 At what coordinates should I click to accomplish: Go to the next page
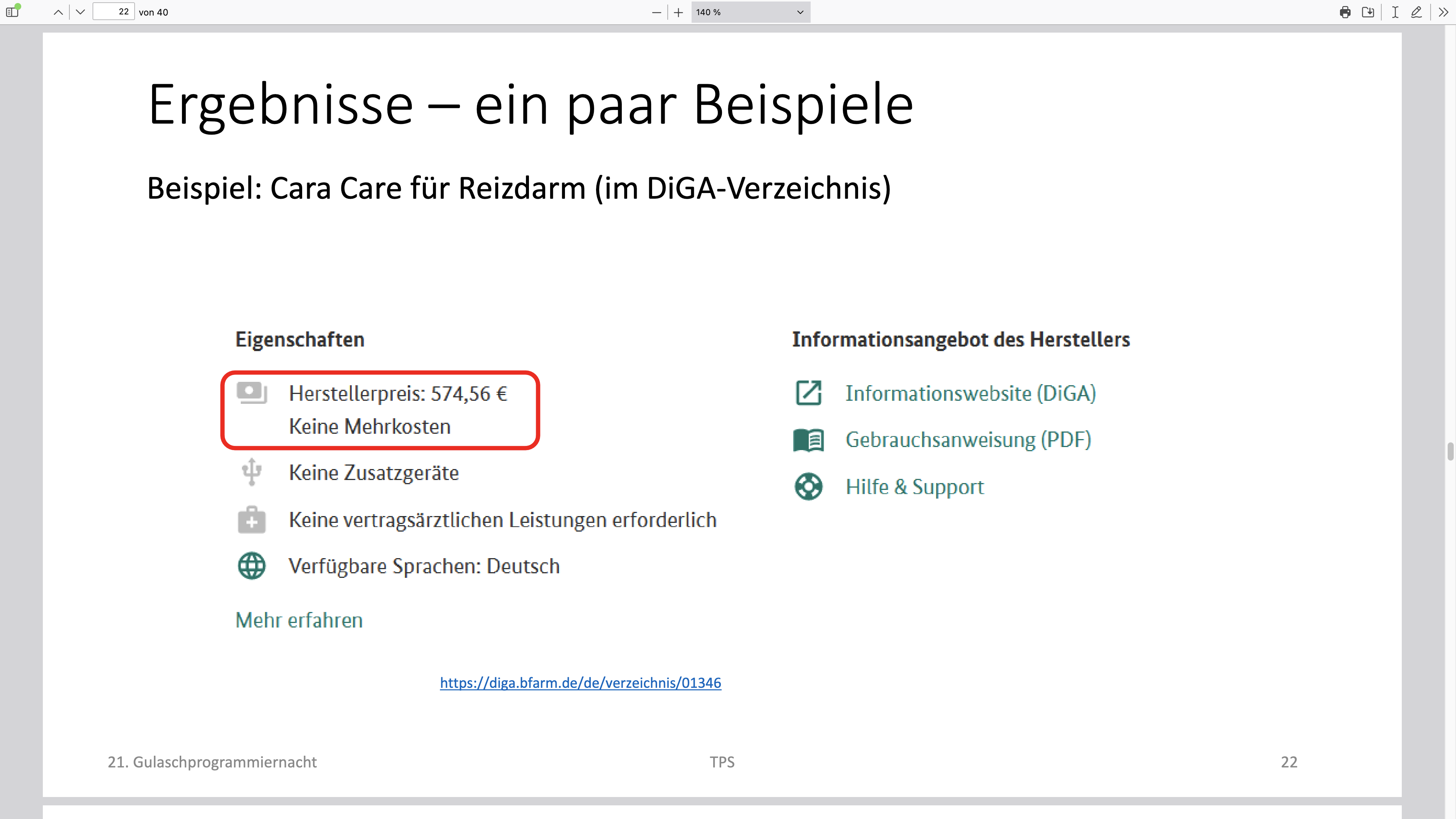pyautogui.click(x=80, y=12)
